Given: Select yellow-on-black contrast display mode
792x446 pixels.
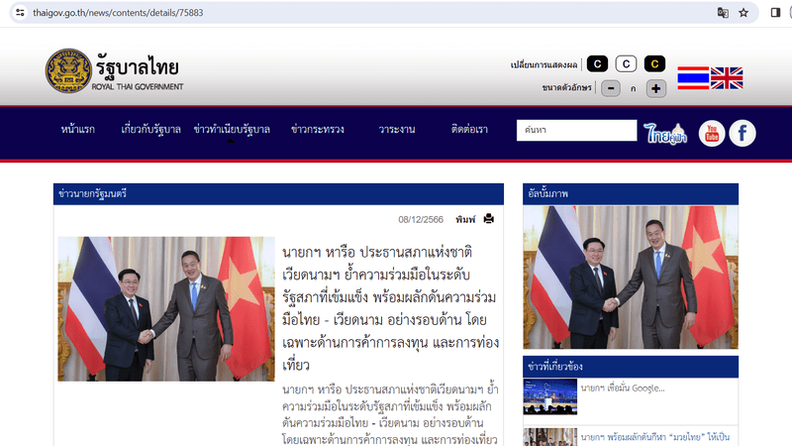Looking at the screenshot, I should tap(655, 64).
